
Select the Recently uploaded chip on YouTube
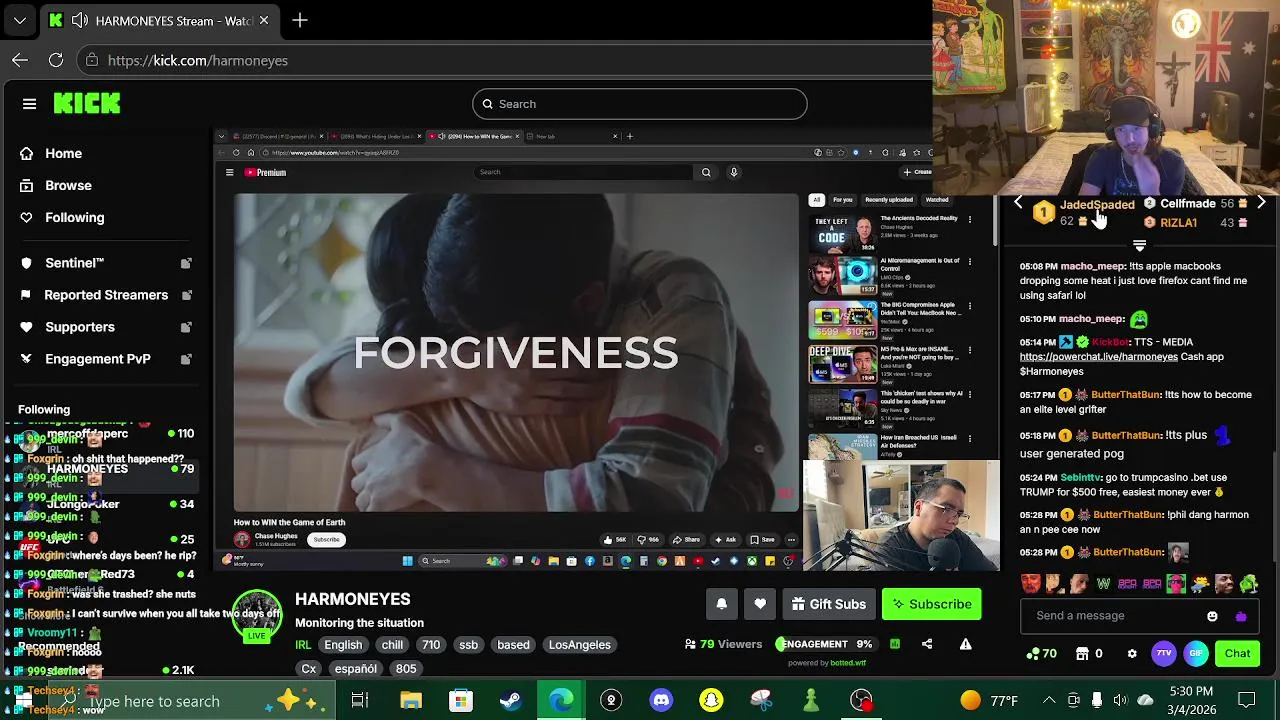[x=888, y=200]
